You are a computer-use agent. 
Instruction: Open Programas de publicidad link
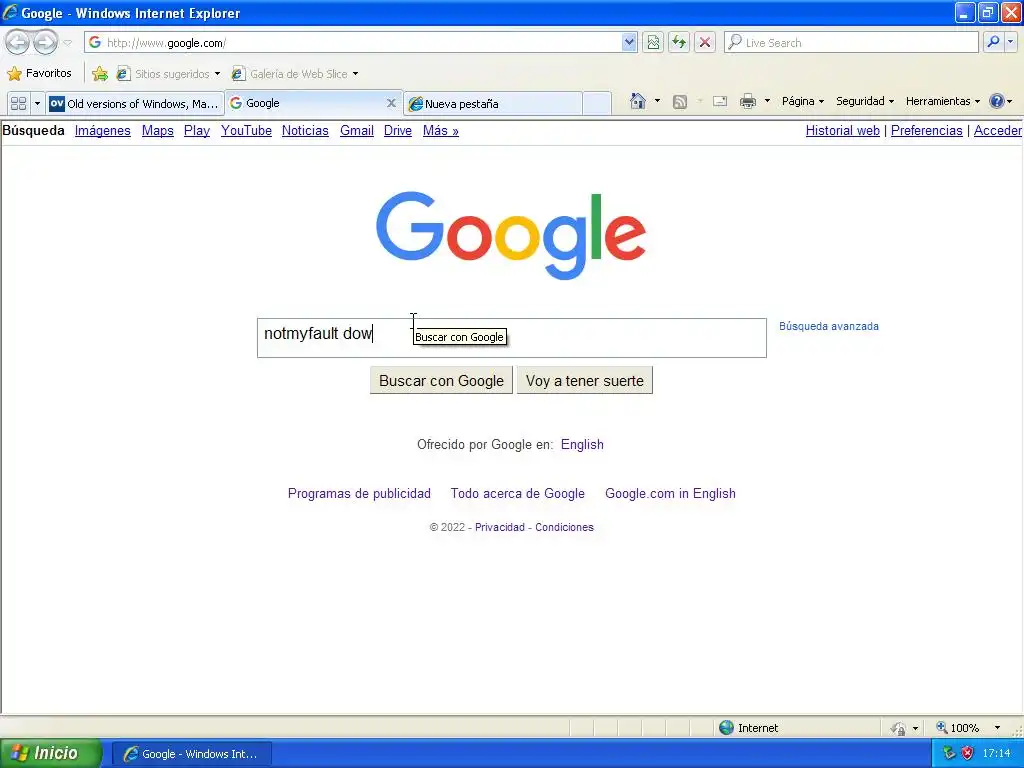[x=359, y=494]
